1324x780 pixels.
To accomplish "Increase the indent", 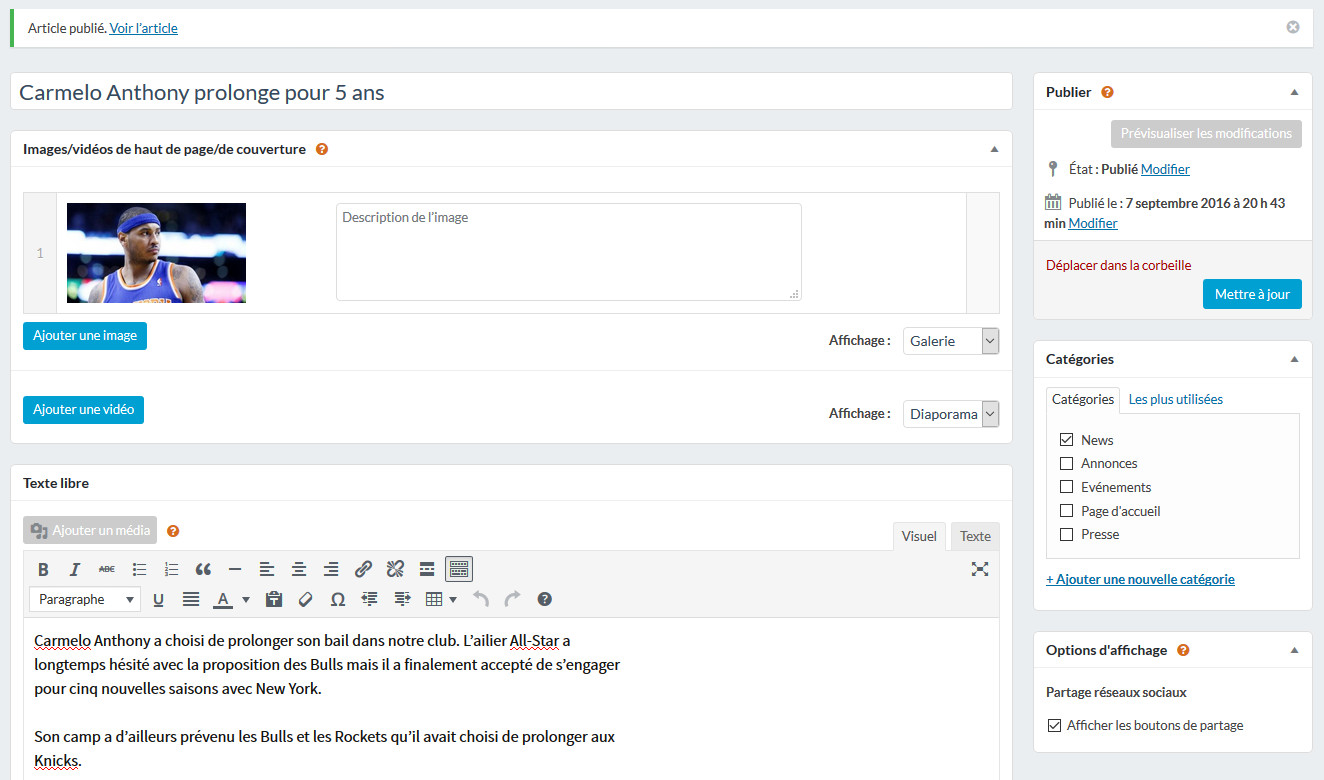I will (402, 599).
